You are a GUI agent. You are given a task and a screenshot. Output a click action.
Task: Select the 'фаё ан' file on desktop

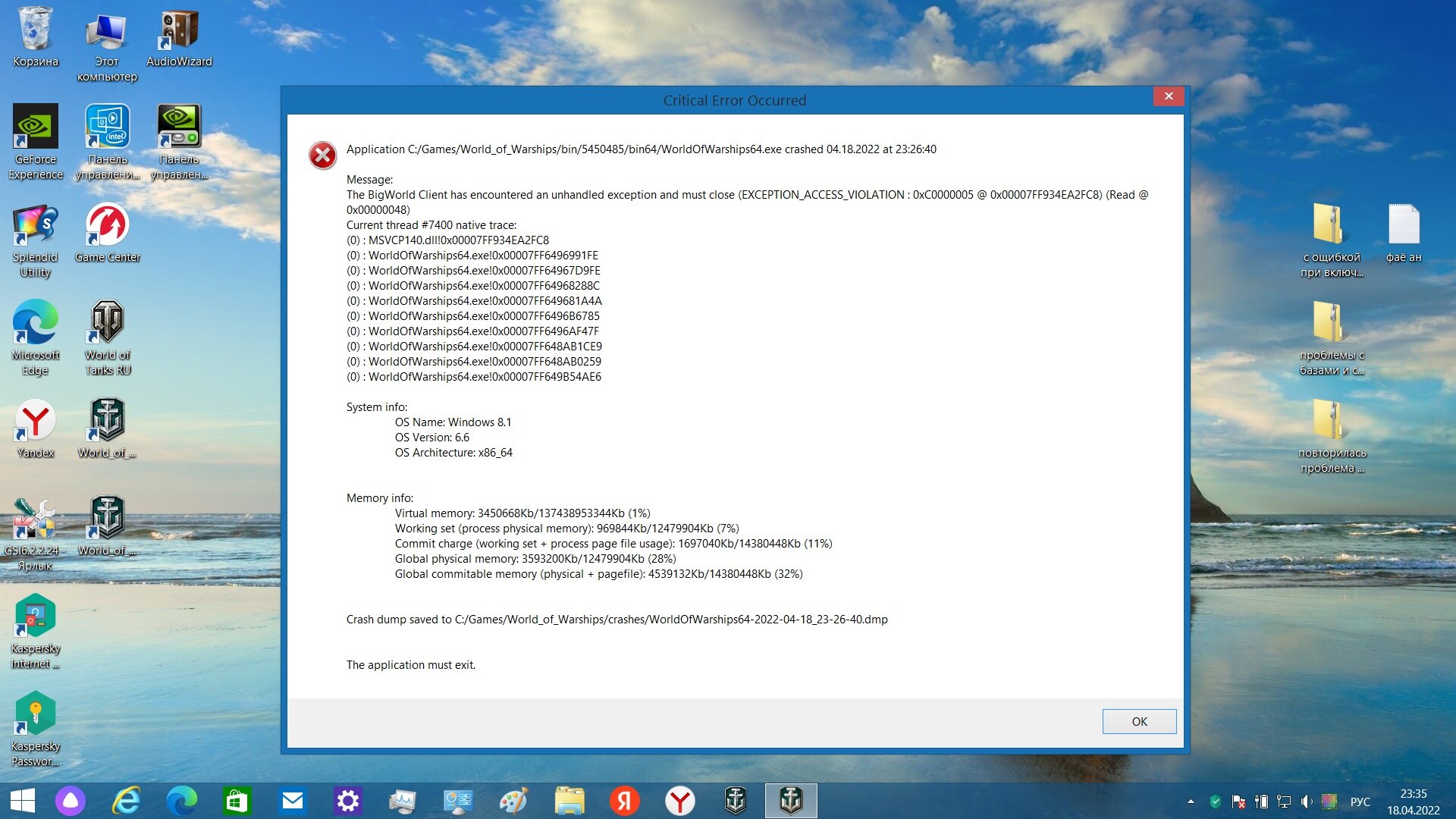1404,233
